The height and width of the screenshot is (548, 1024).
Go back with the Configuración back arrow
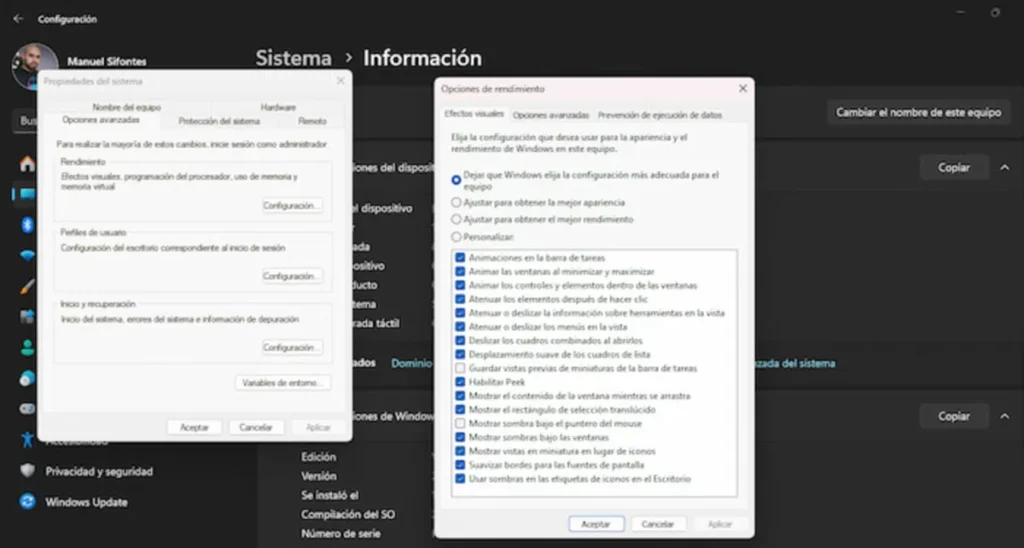(18, 19)
